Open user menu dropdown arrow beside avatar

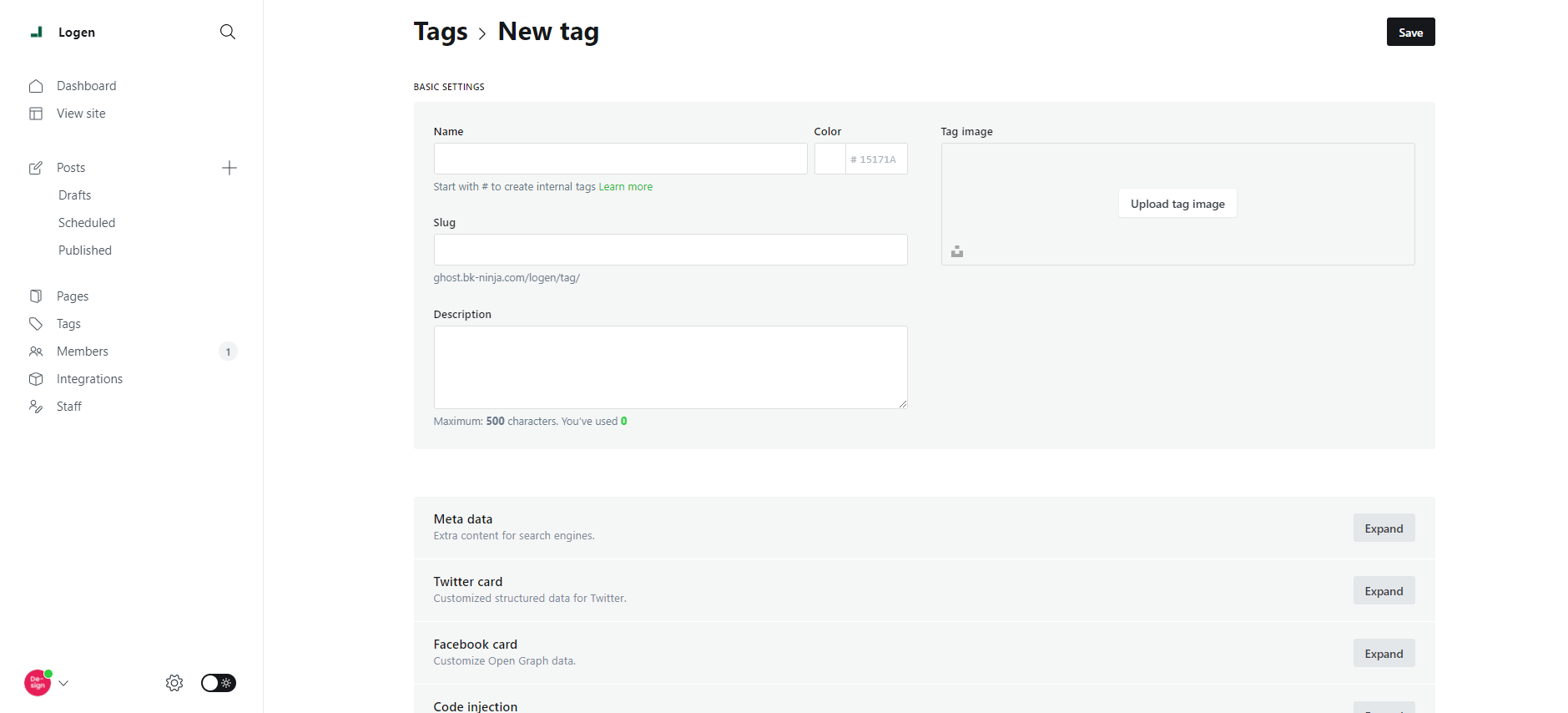64,683
